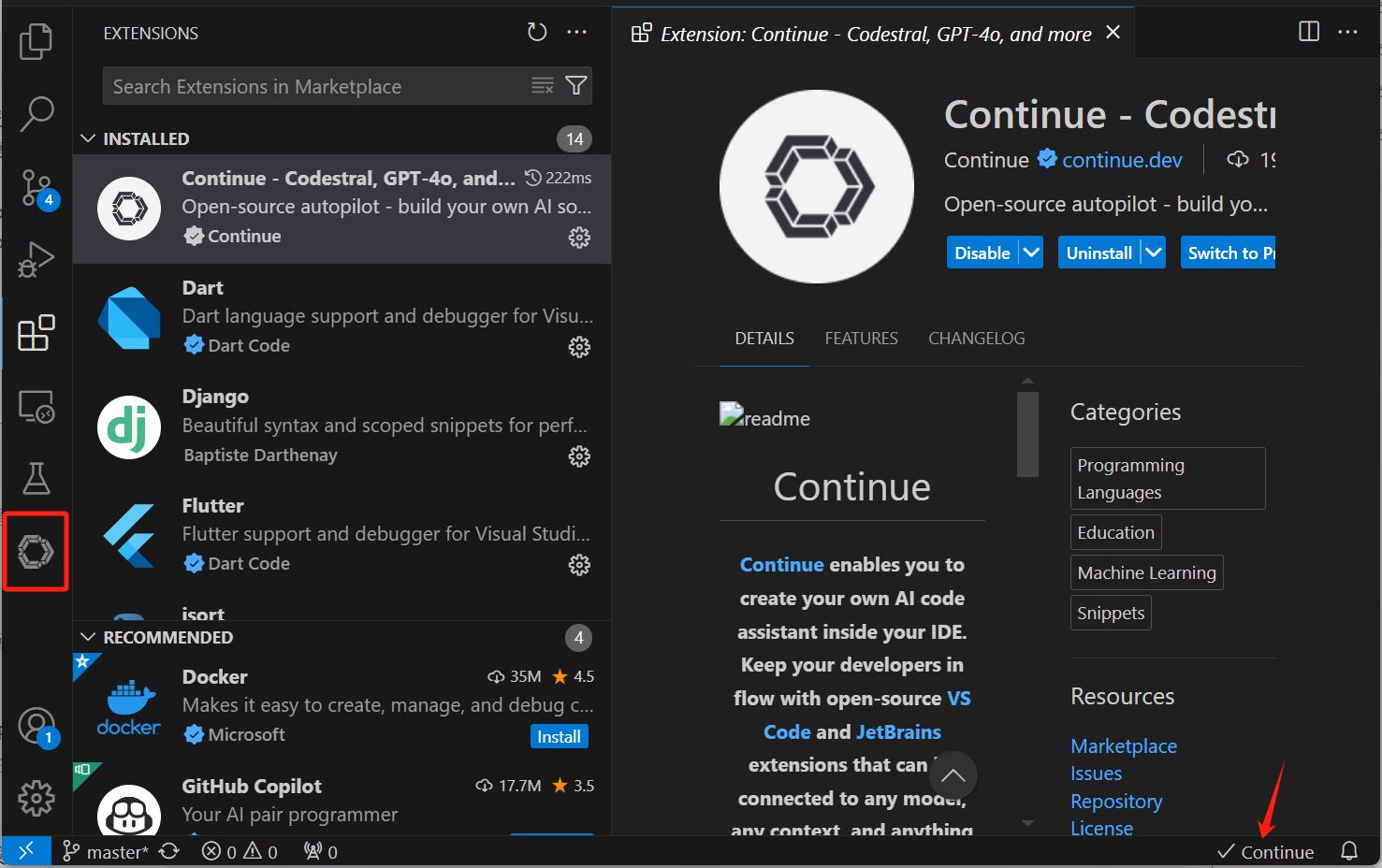Image resolution: width=1382 pixels, height=868 pixels.
Task: Open Remote Explorer in activity bar
Action: click(36, 406)
